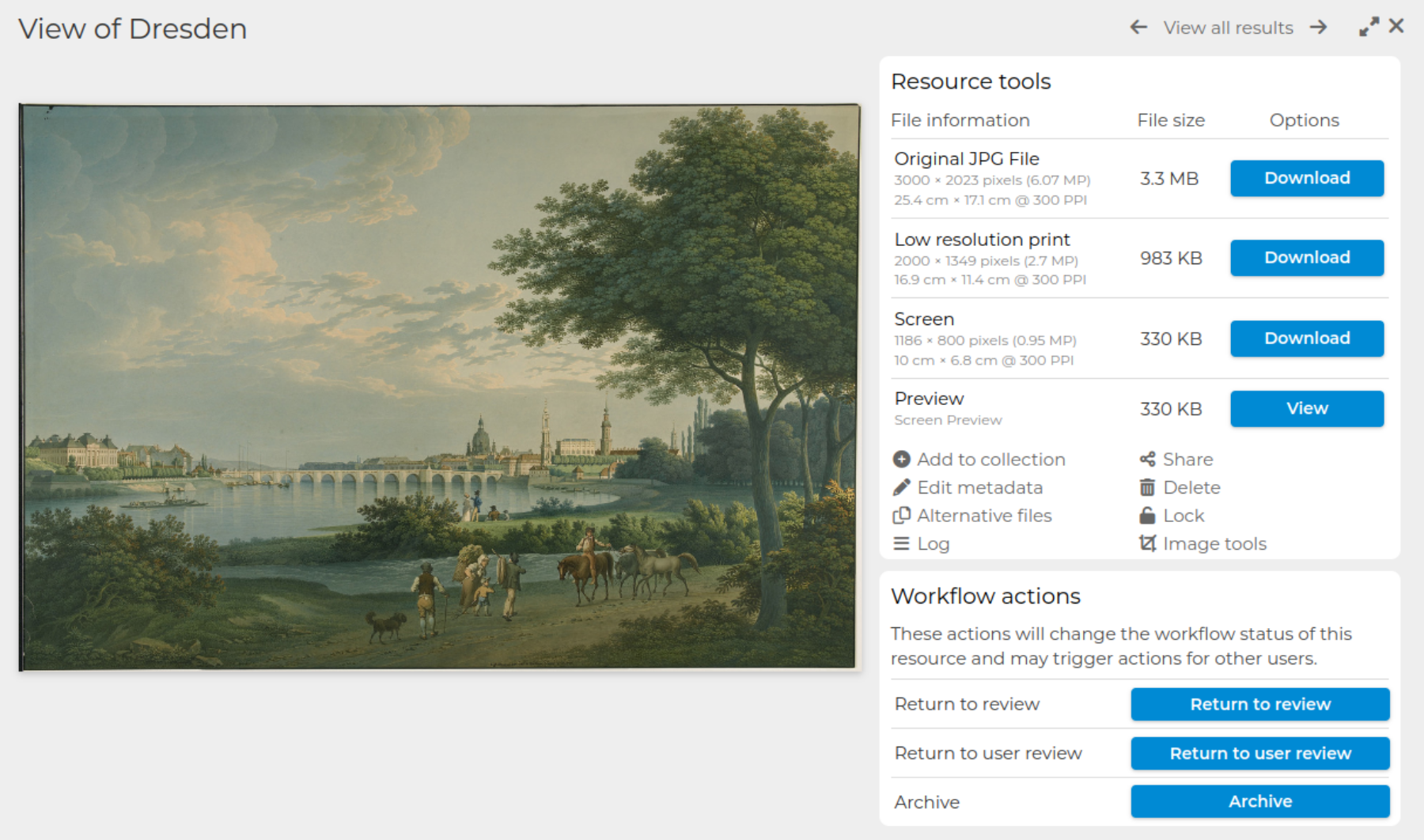Go to next result arrow
This screenshot has width=1424, height=840.
point(1318,28)
